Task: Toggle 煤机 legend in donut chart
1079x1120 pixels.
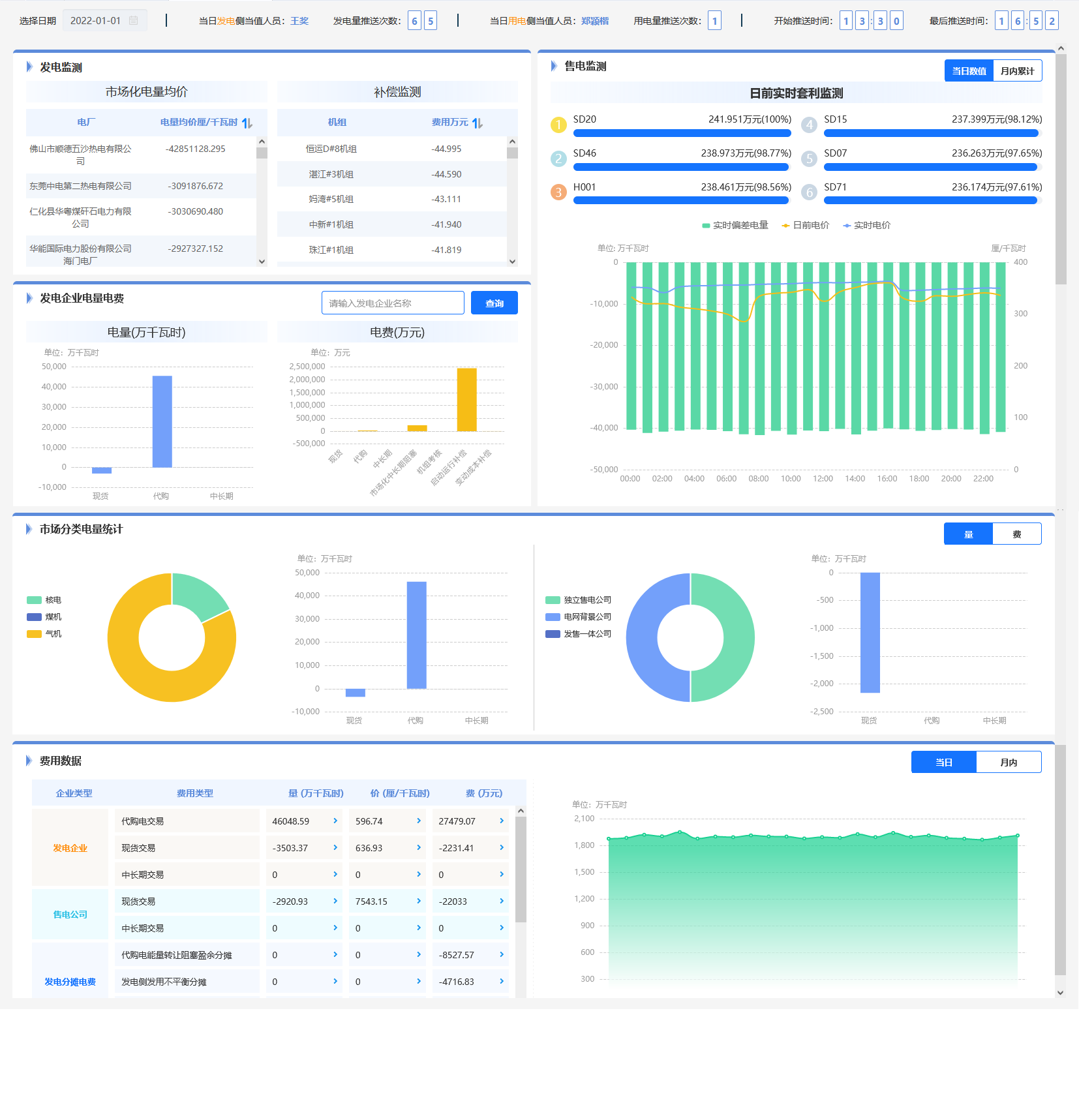Action: [x=44, y=617]
